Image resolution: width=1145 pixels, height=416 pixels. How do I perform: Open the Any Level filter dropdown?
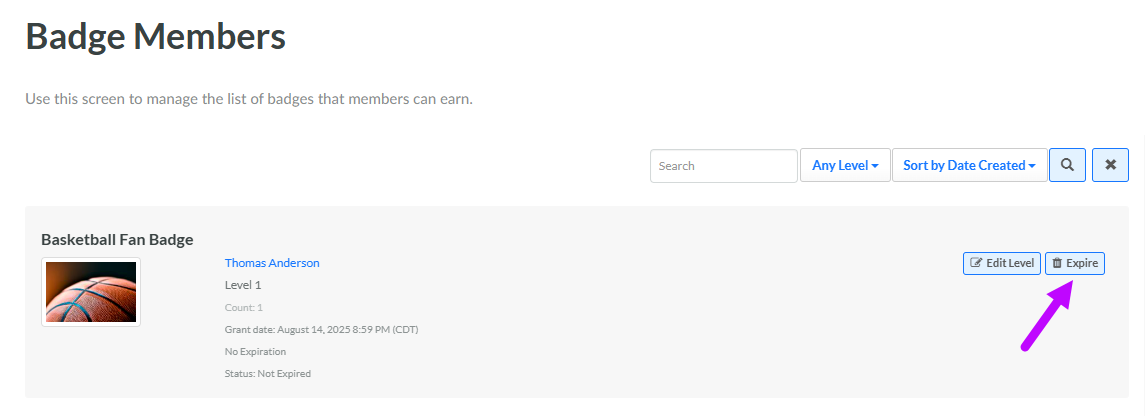point(844,165)
